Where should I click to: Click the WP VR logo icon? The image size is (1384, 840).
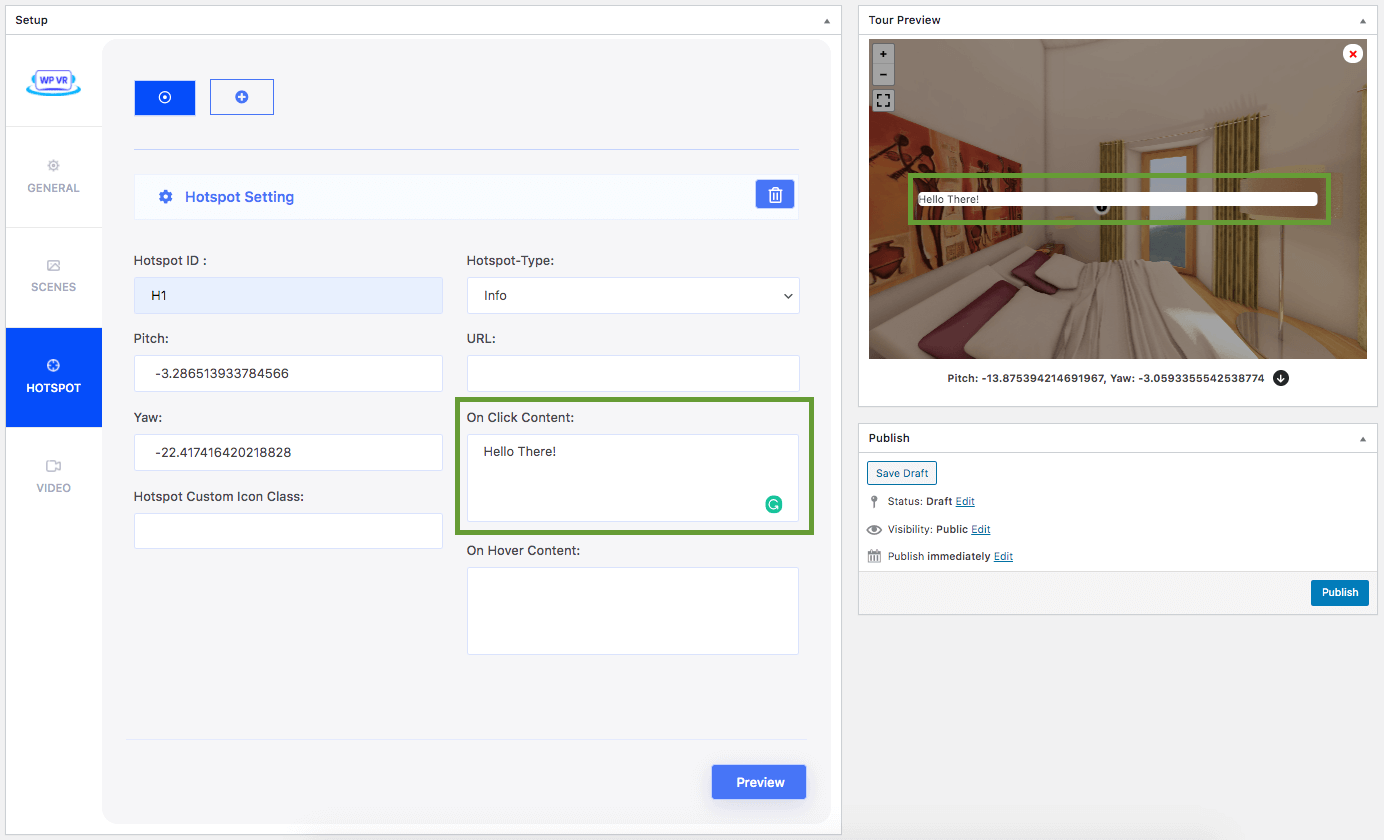[53, 84]
